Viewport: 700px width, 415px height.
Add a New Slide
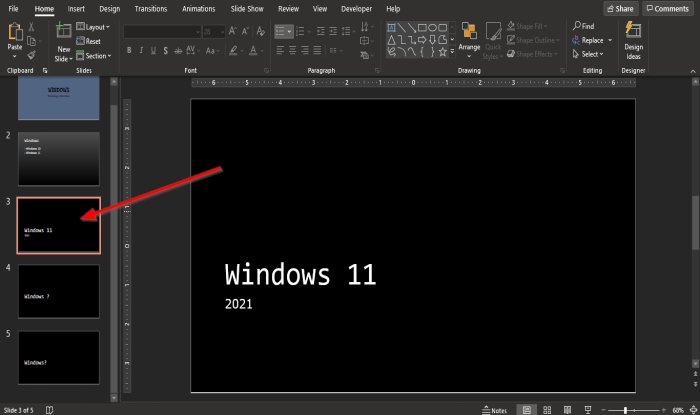coord(63,32)
